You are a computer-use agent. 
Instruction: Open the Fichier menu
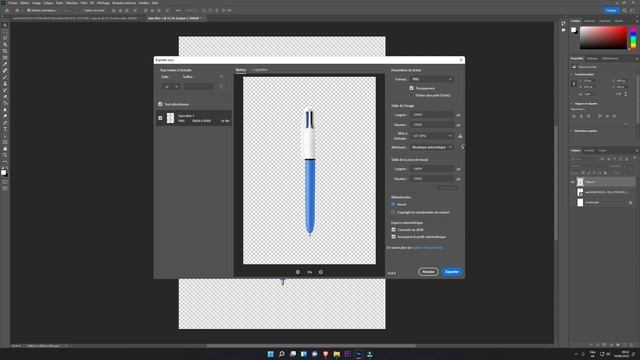point(13,3)
